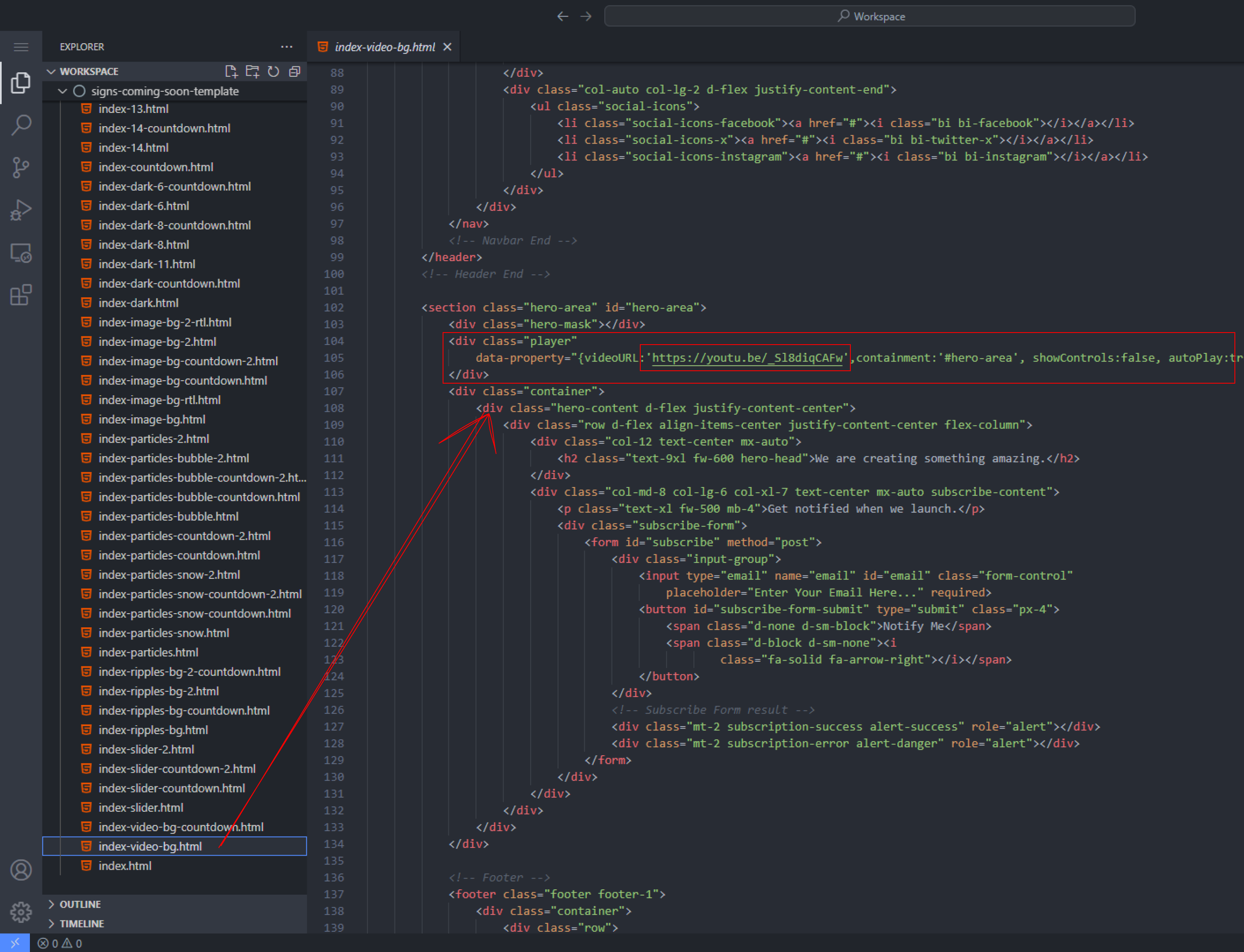Screen dimensions: 1244x952
Task: Open Source Control view
Action: point(21,168)
